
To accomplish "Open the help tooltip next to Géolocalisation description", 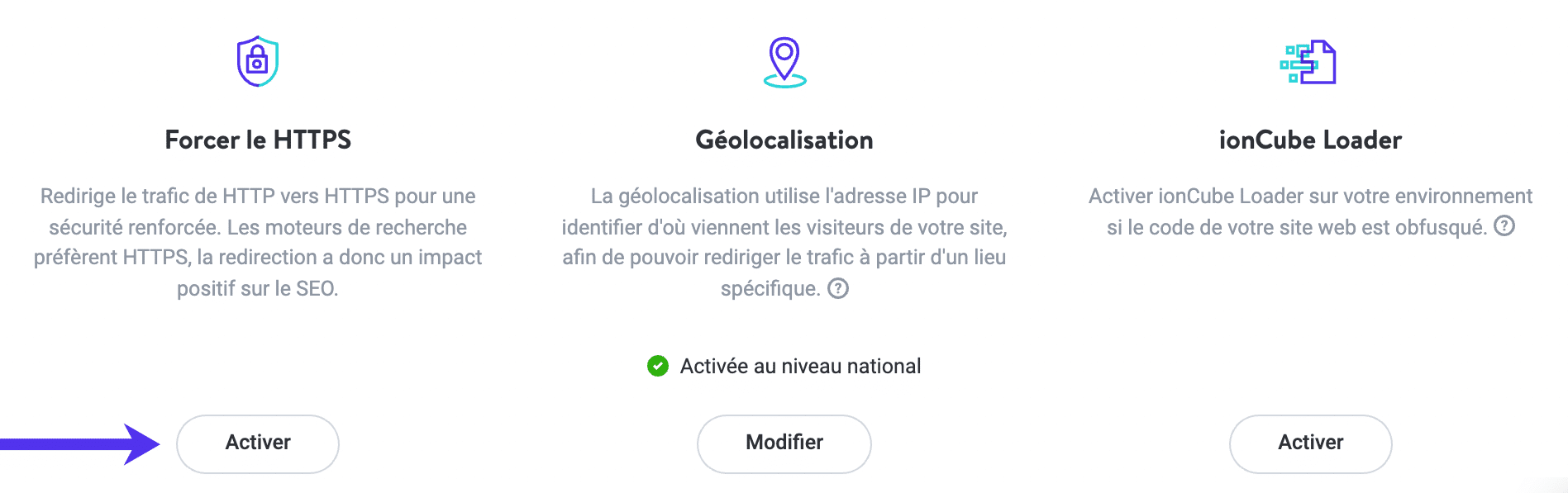I will tap(838, 289).
